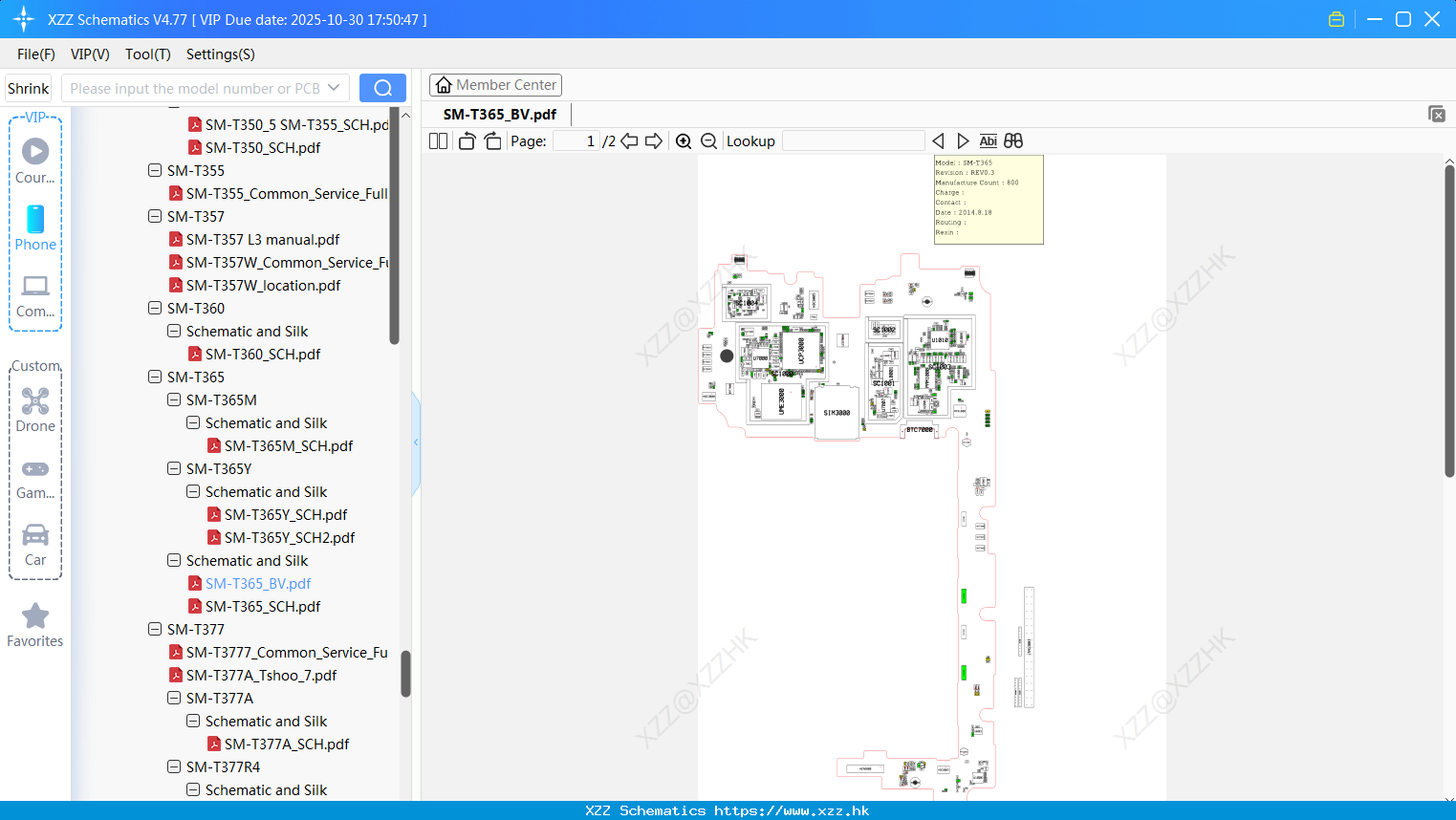The width and height of the screenshot is (1456, 820).
Task: Open model number dropdown arrow
Action: (334, 88)
